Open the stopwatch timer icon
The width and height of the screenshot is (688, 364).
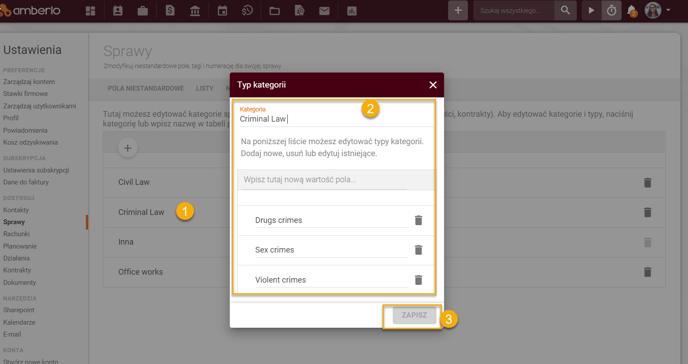(611, 10)
